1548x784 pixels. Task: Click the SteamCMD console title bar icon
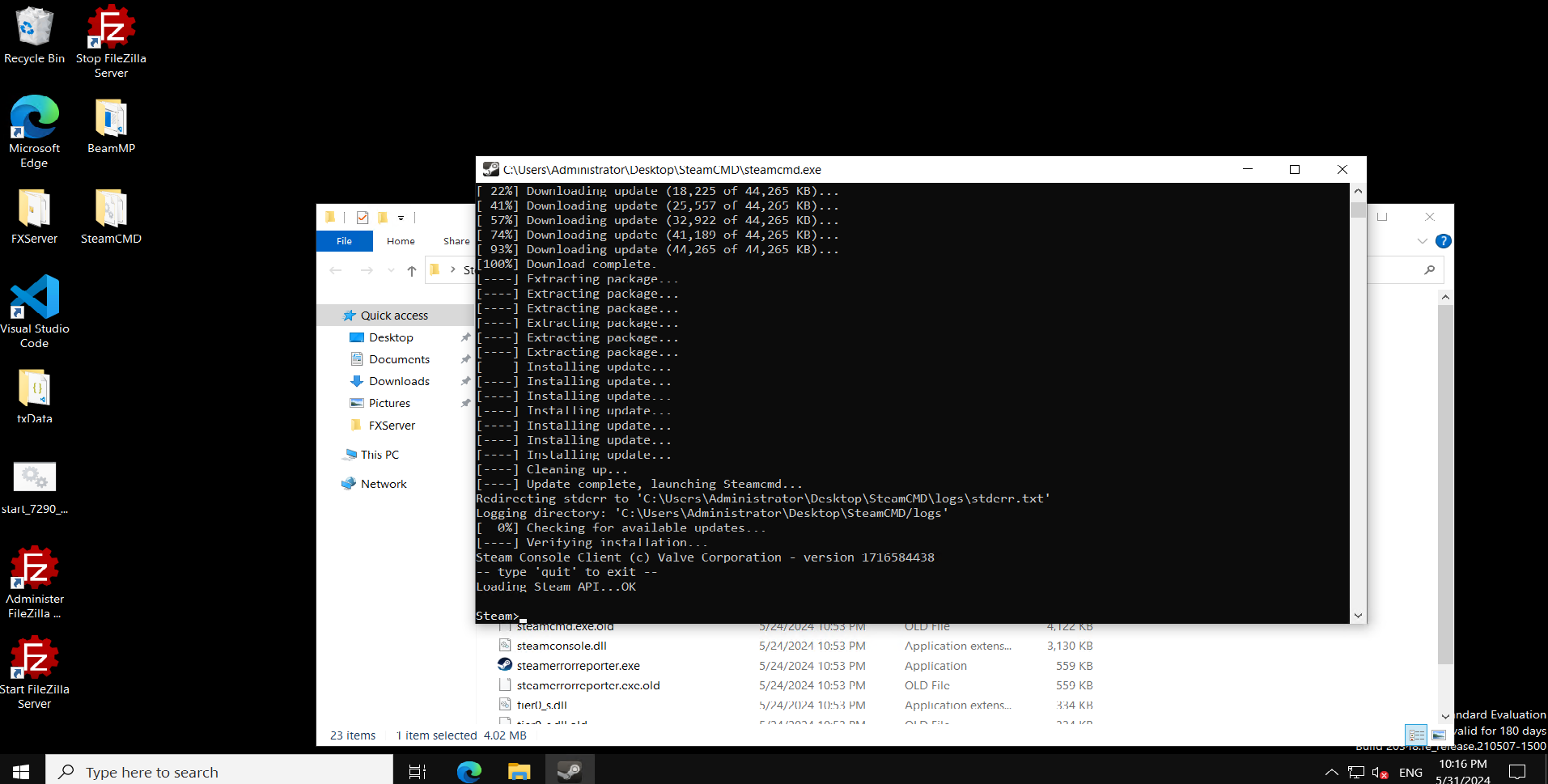[x=490, y=169]
